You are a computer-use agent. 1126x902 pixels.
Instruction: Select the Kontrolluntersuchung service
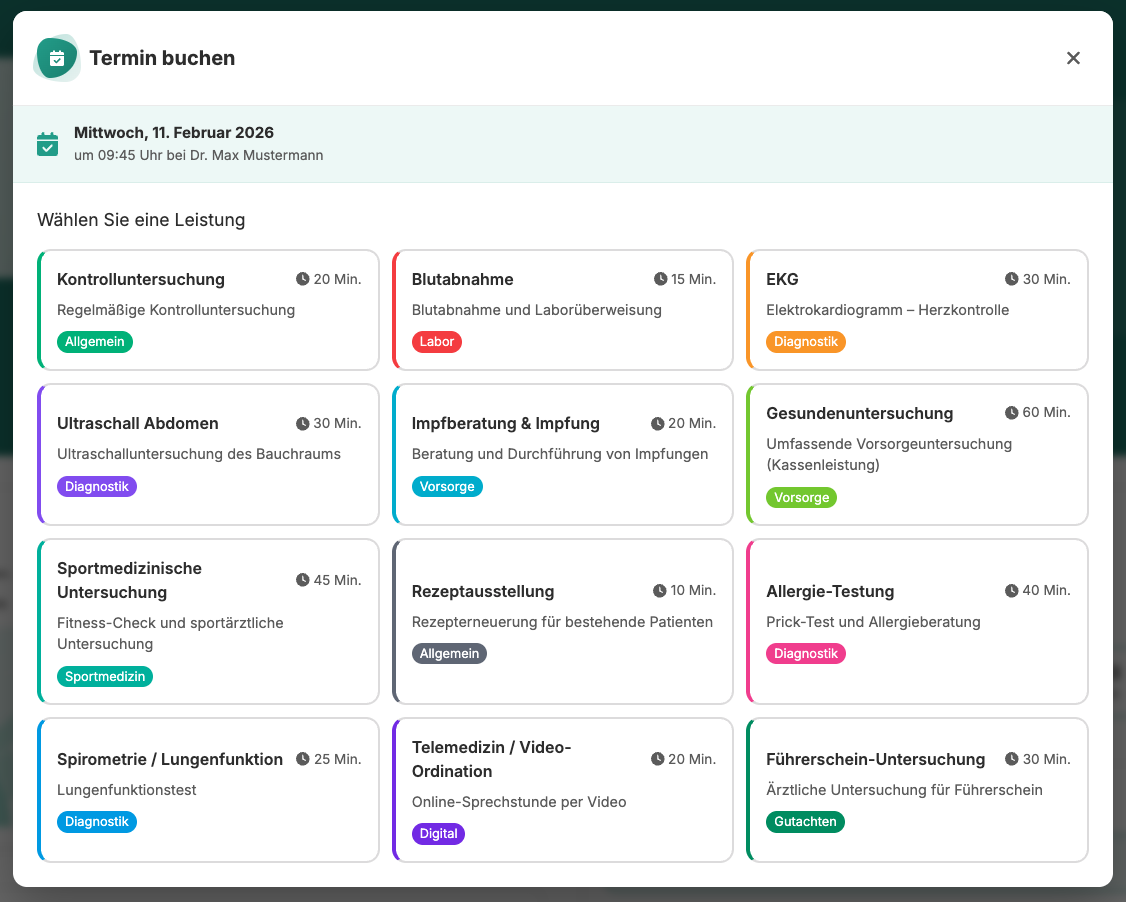208,310
